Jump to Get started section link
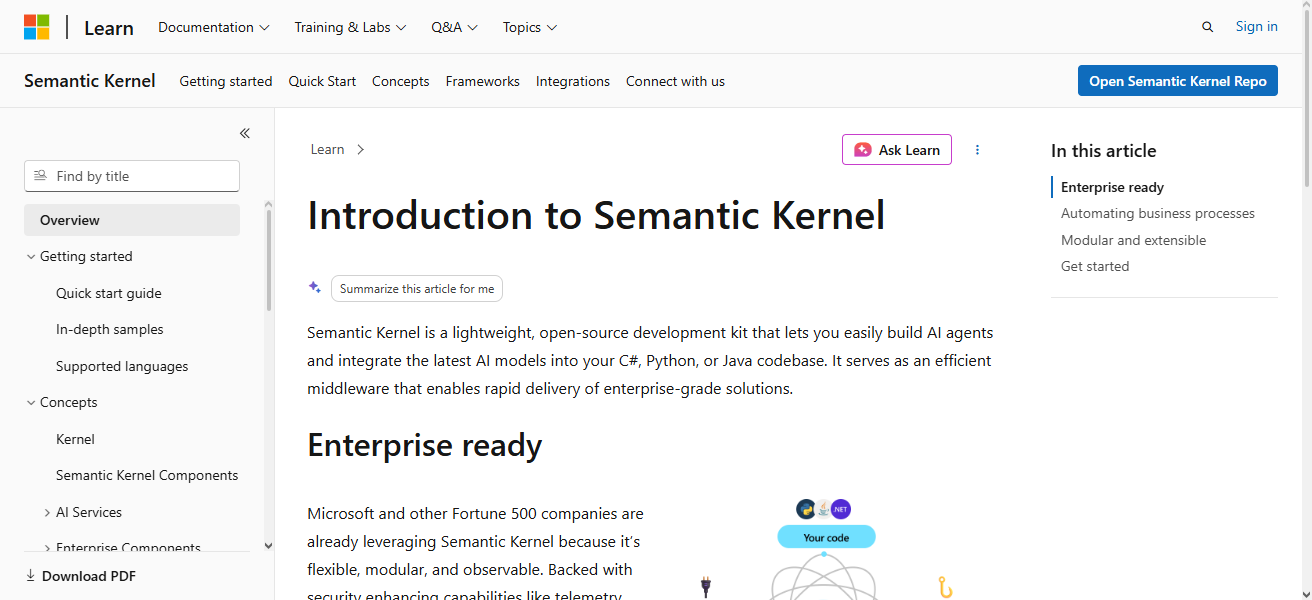This screenshot has width=1312, height=600. [x=1095, y=266]
